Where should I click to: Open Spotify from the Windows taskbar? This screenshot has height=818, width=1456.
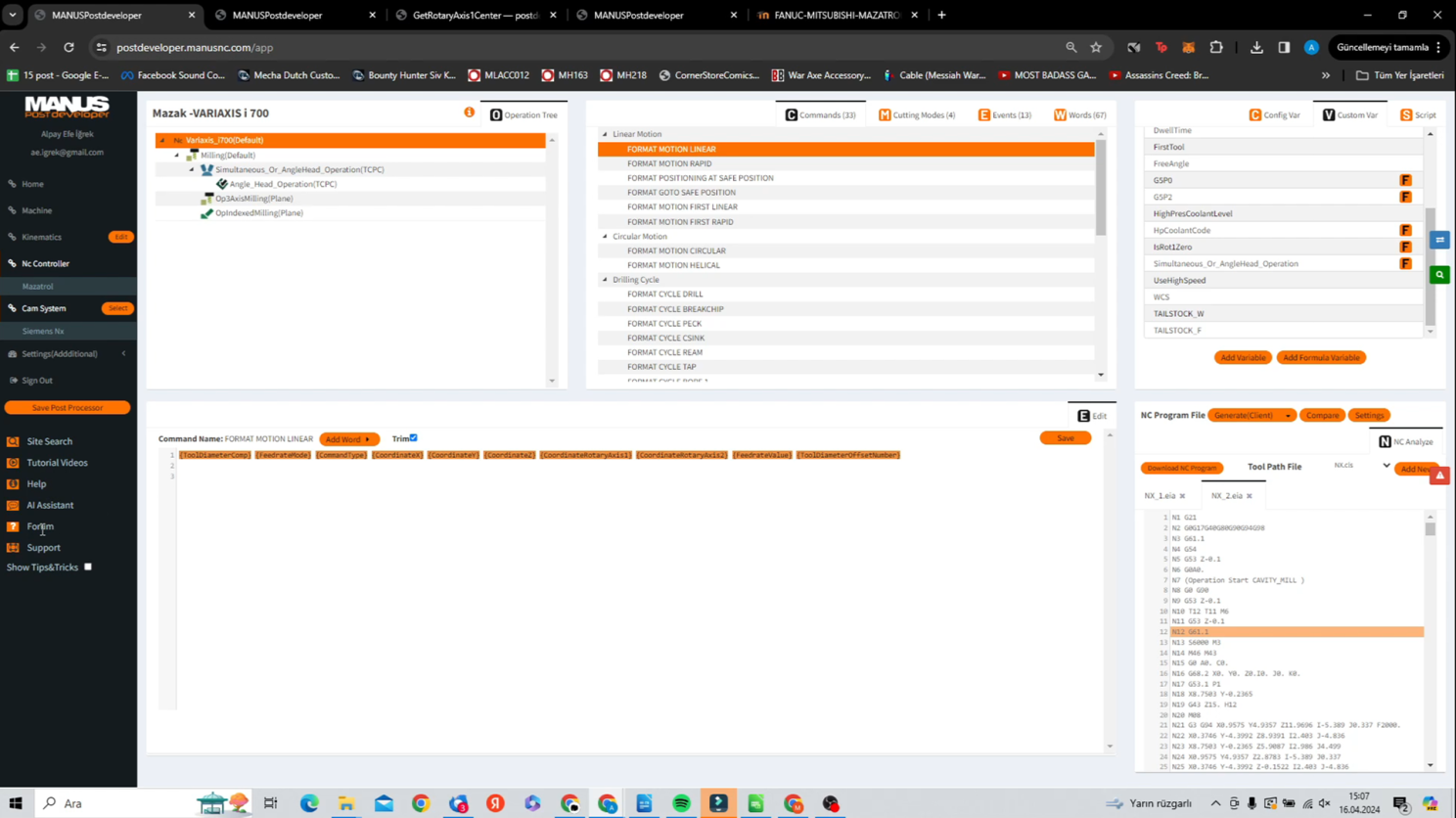[x=681, y=803]
